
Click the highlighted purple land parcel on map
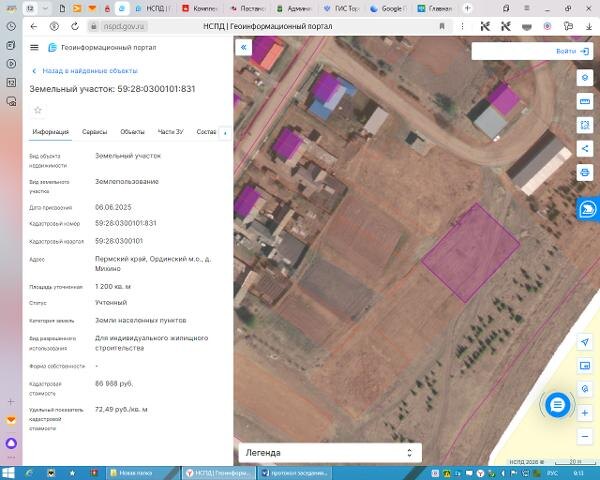[471, 253]
